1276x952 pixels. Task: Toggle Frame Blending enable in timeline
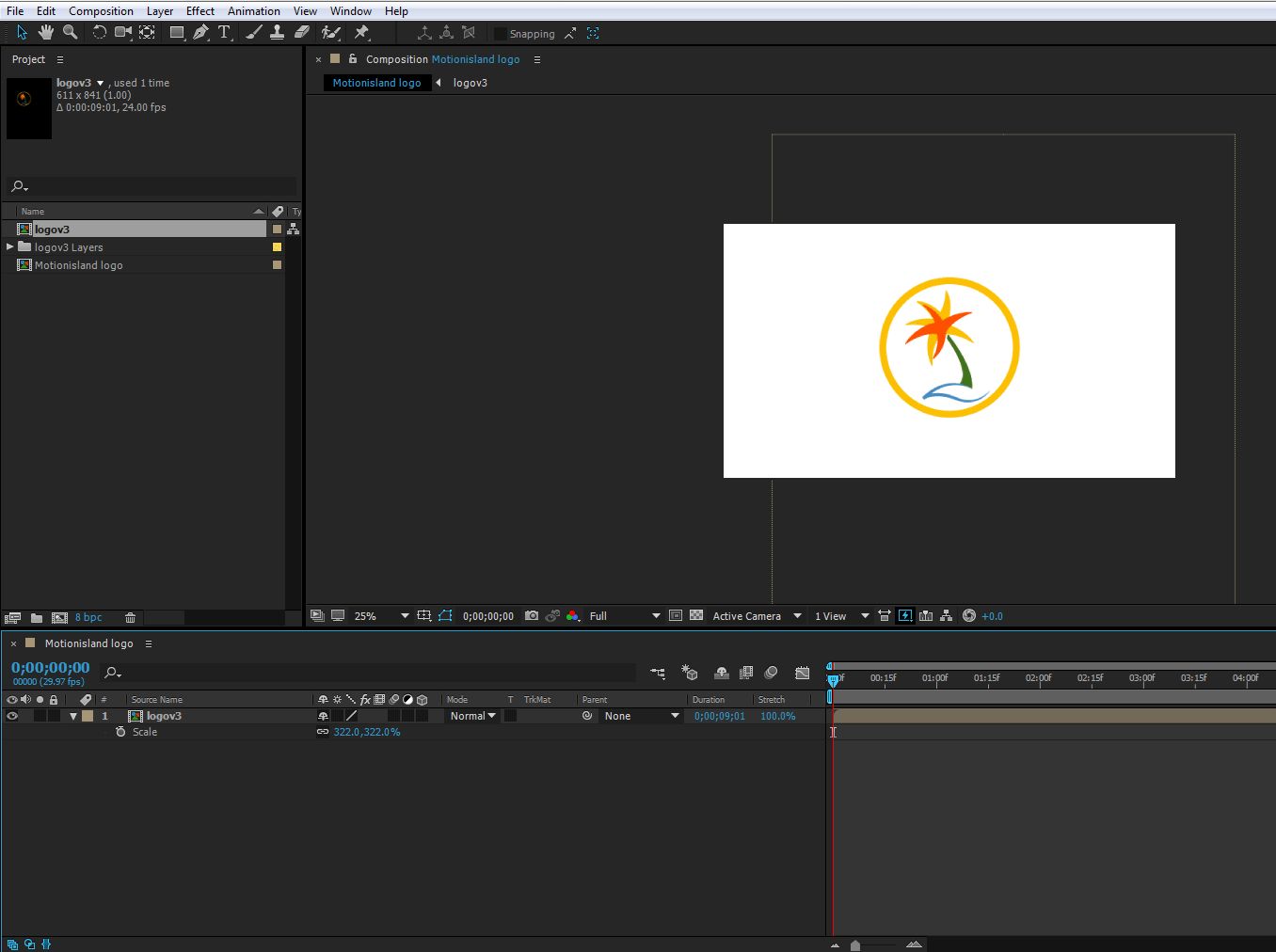[x=746, y=673]
